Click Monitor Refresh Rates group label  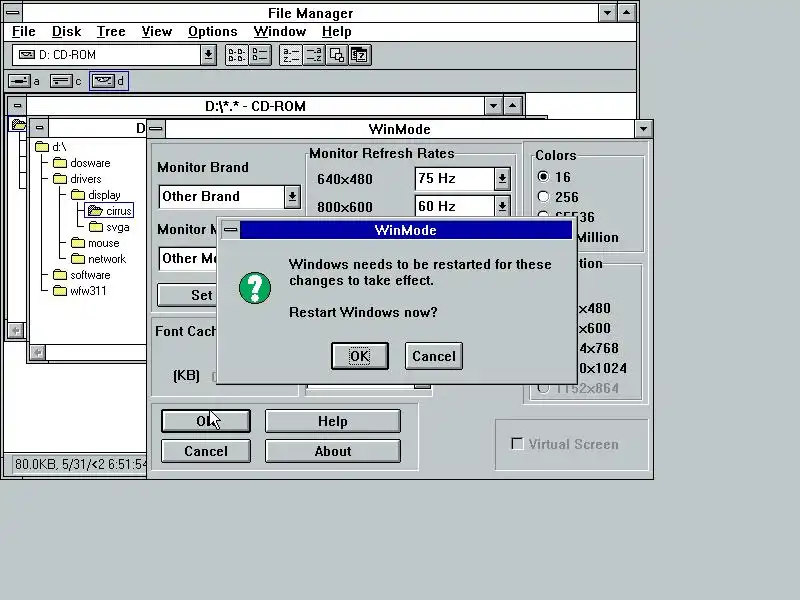click(x=382, y=153)
